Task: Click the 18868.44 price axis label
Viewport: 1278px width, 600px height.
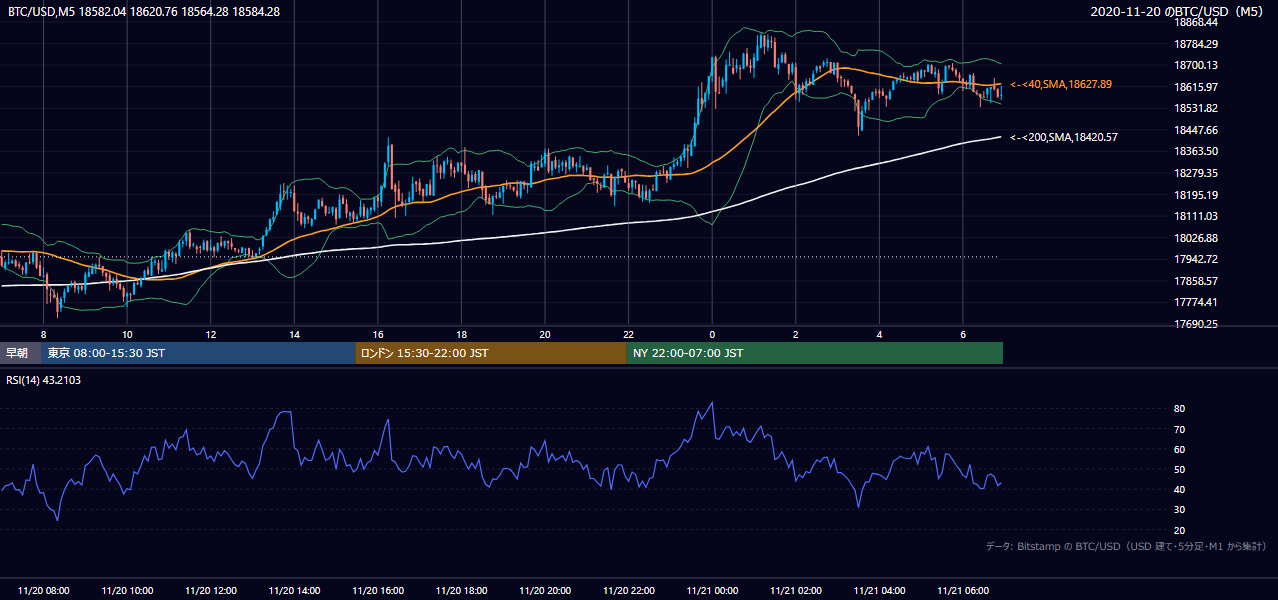Action: point(1196,22)
